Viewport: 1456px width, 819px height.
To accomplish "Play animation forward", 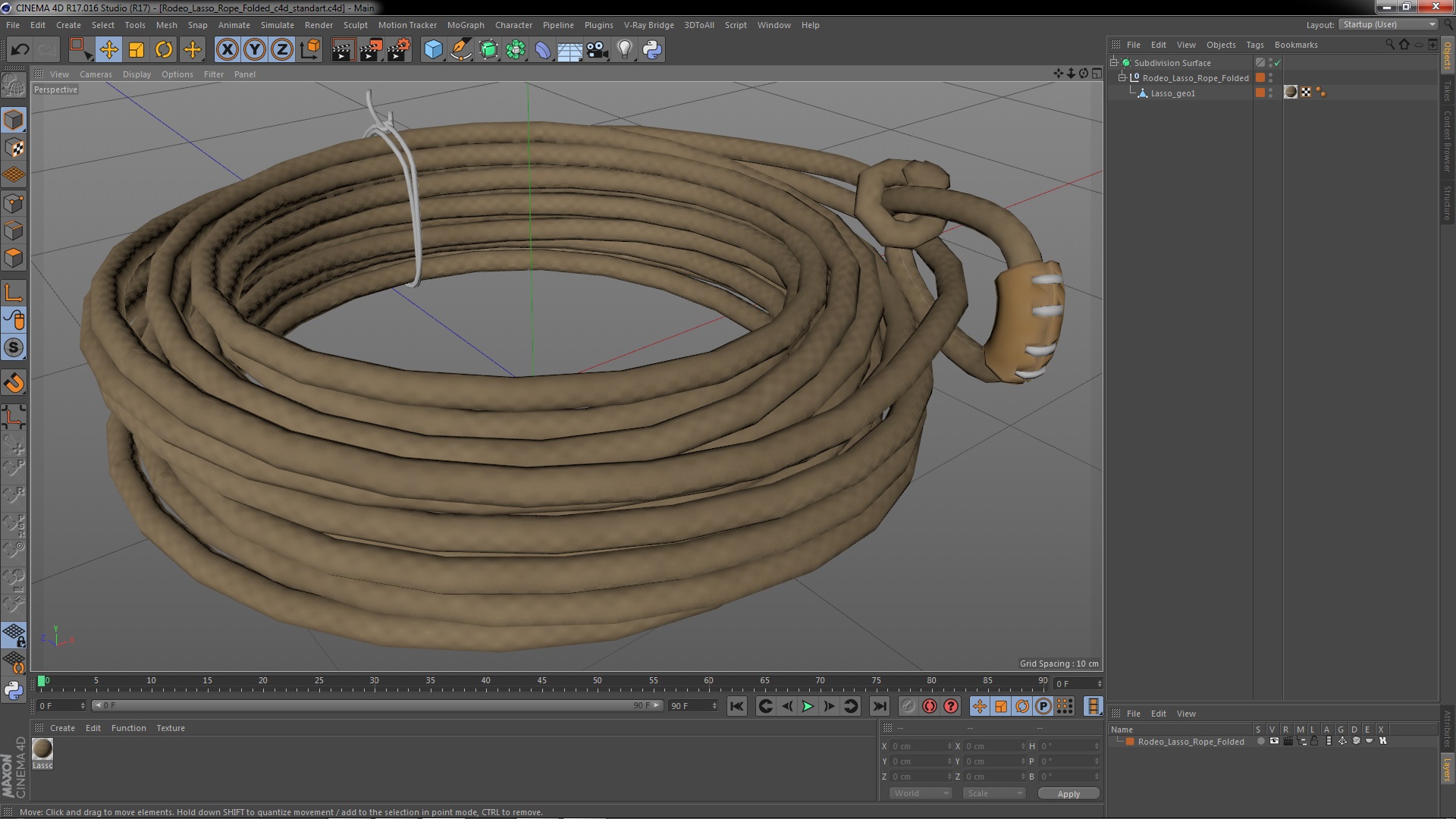I will click(808, 706).
